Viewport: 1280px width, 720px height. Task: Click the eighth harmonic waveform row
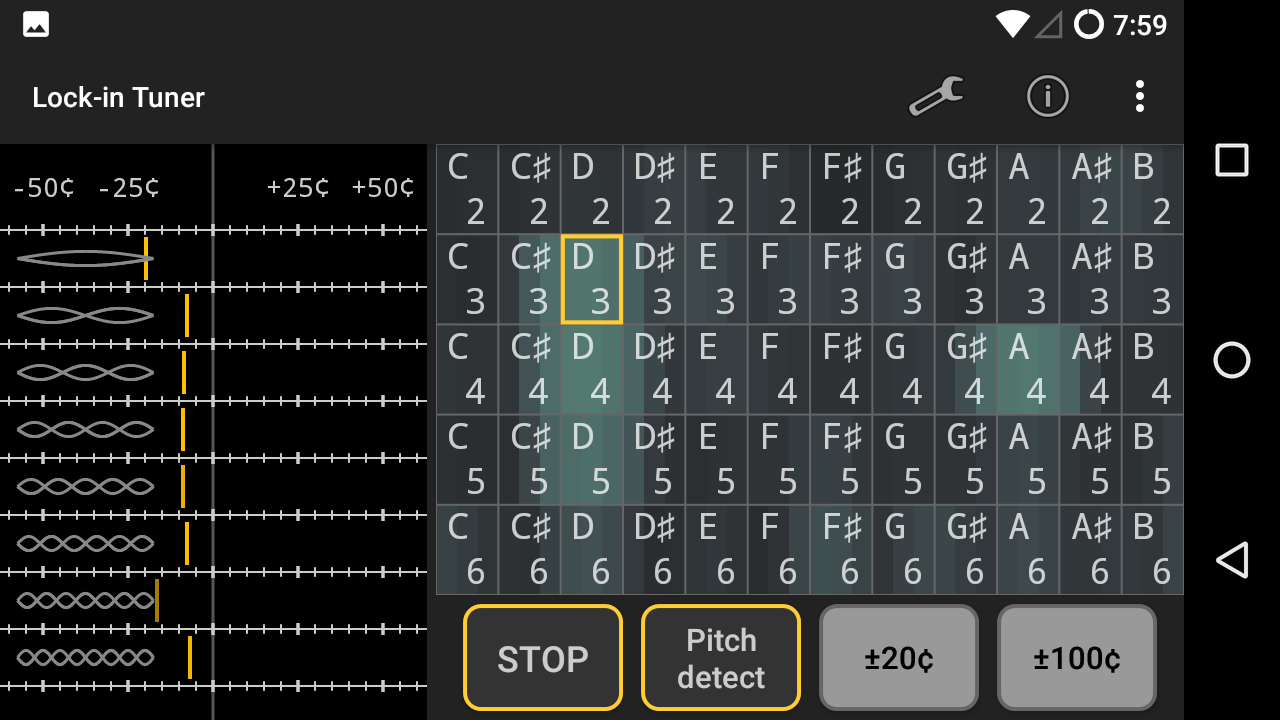[x=214, y=657]
